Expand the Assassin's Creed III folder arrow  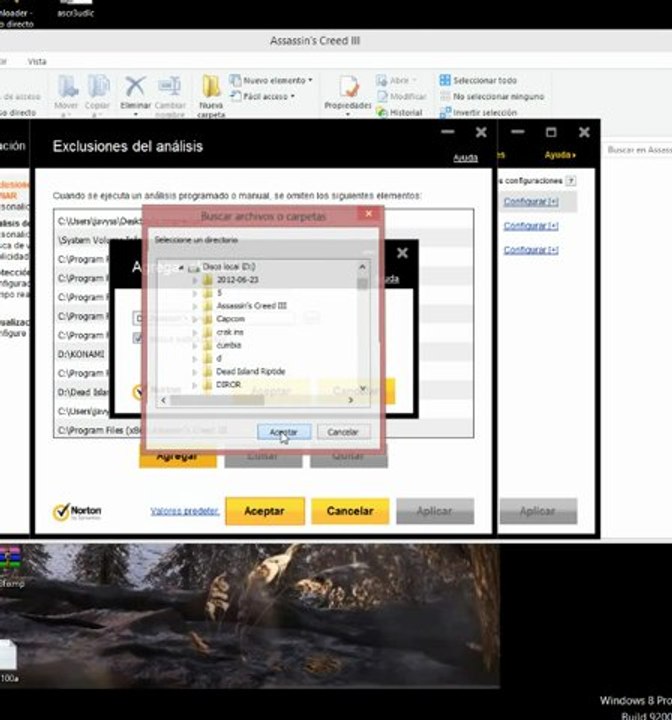click(195, 306)
